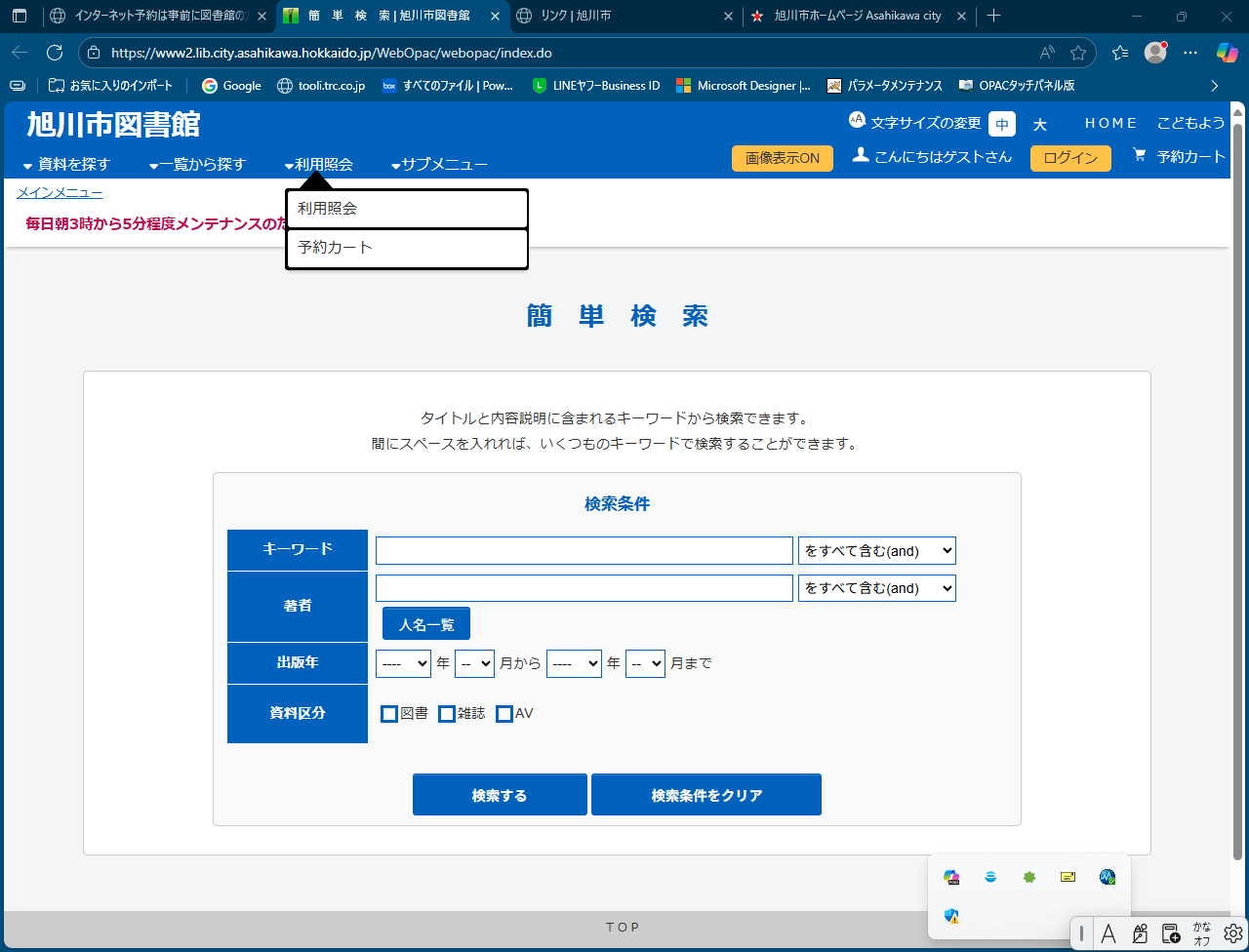
Task: Enable the AV material checkbox
Action: [x=504, y=714]
